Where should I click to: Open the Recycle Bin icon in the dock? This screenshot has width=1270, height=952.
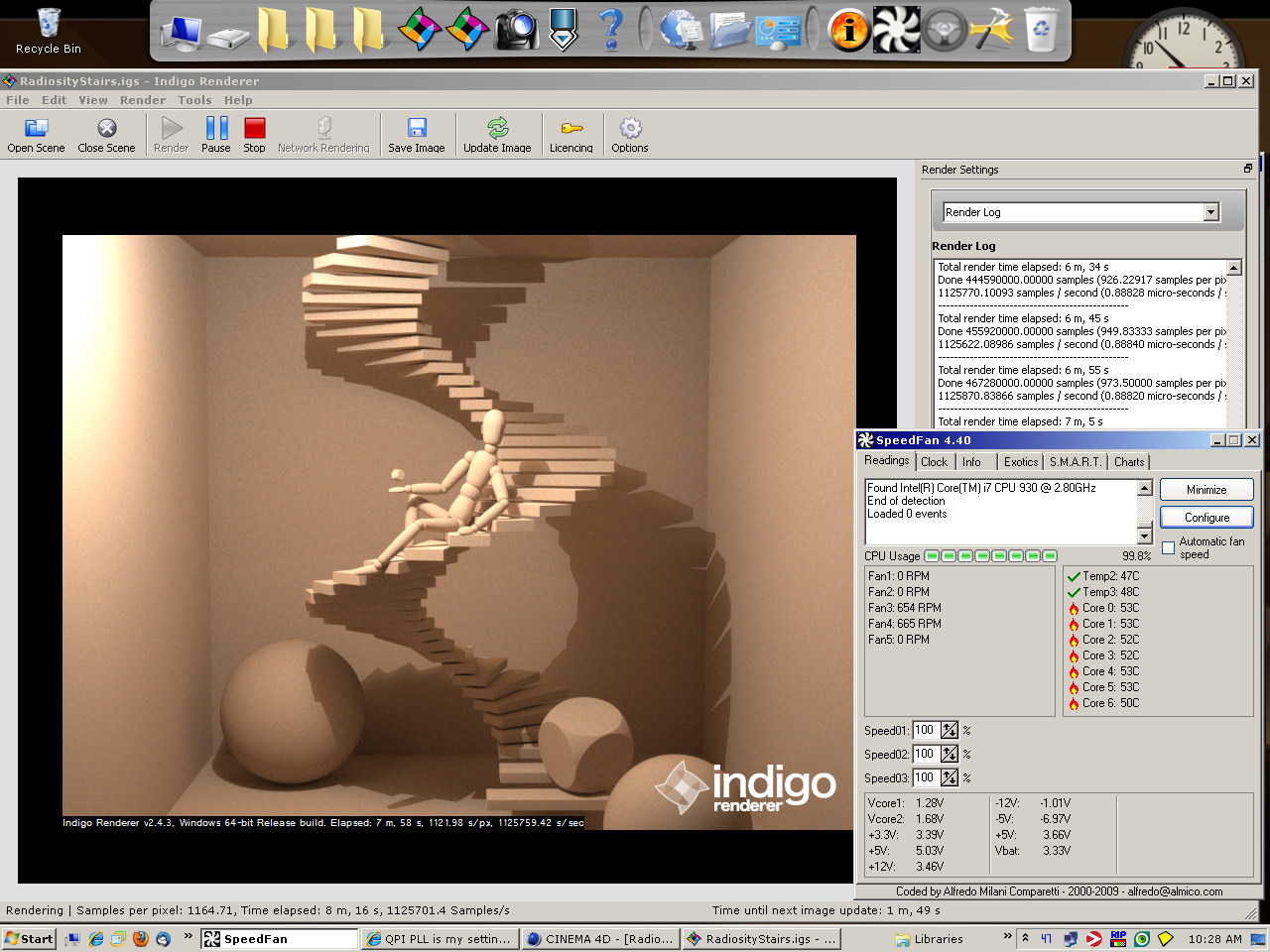tap(1041, 30)
